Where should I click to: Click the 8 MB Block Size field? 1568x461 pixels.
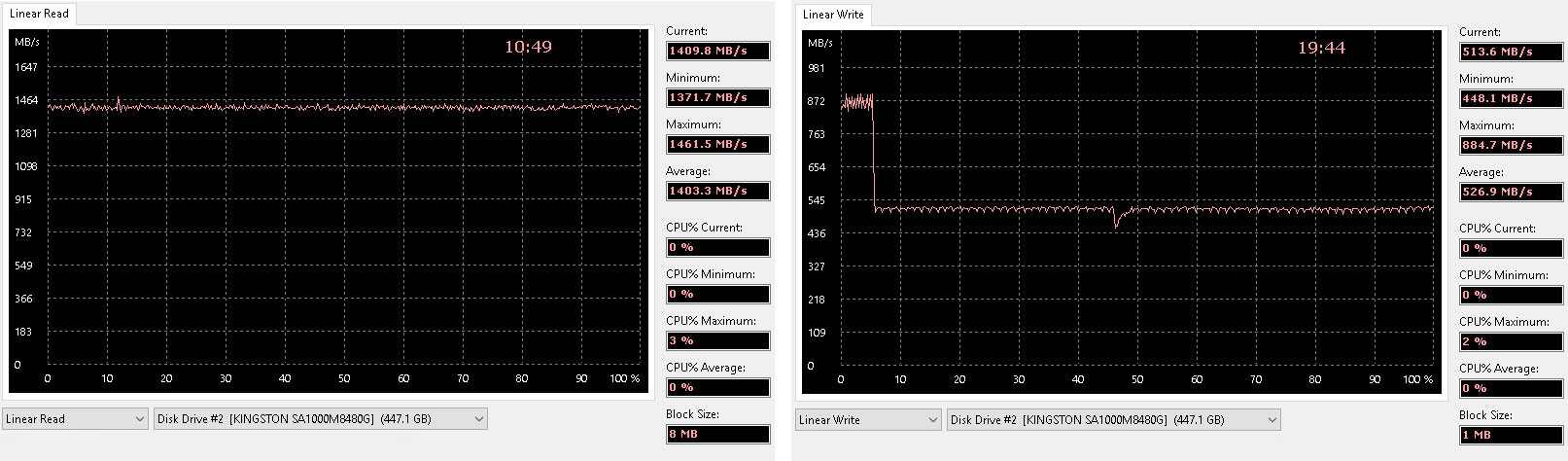click(717, 434)
